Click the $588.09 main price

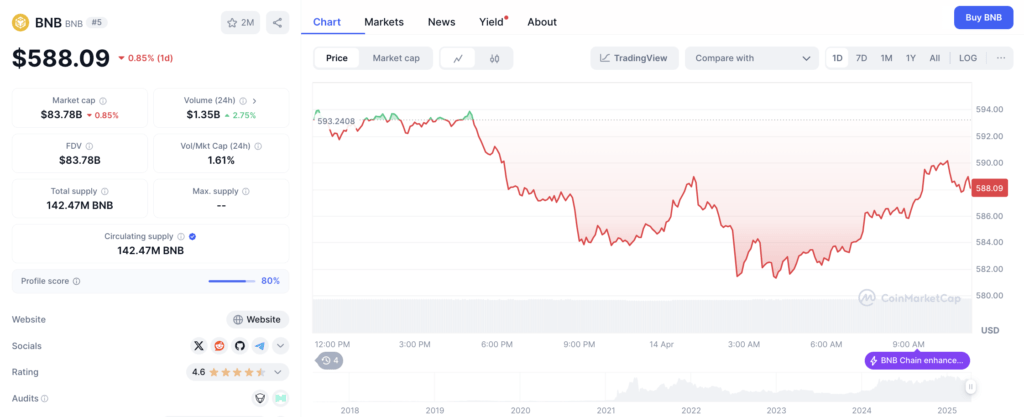(61, 58)
